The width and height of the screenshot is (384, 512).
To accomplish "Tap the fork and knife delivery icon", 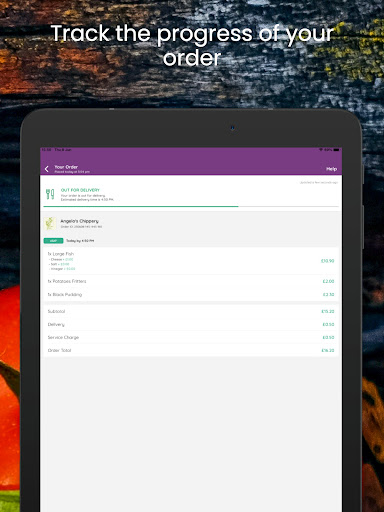I will (x=50, y=194).
